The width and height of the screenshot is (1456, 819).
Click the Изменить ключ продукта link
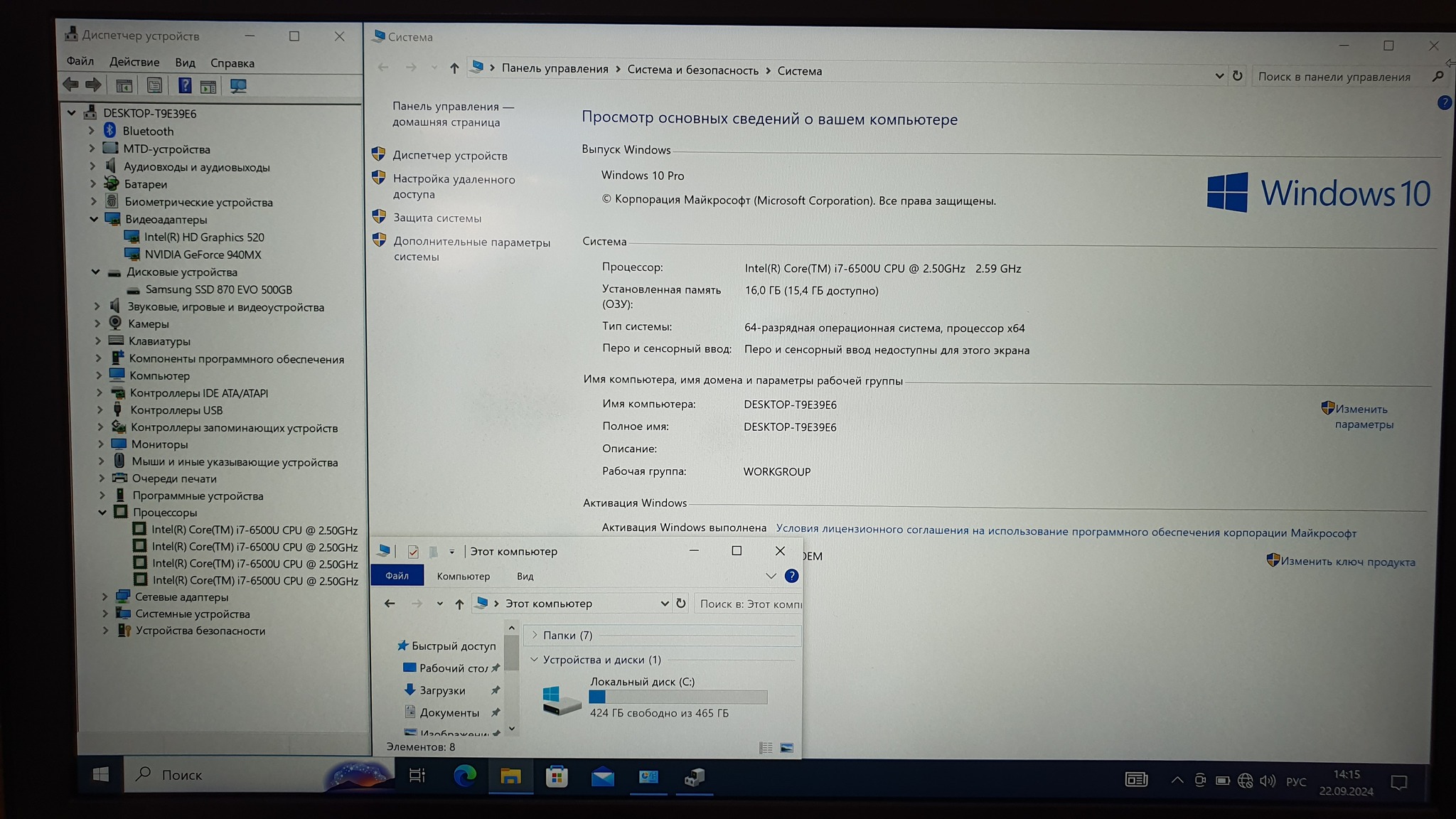tap(1347, 562)
